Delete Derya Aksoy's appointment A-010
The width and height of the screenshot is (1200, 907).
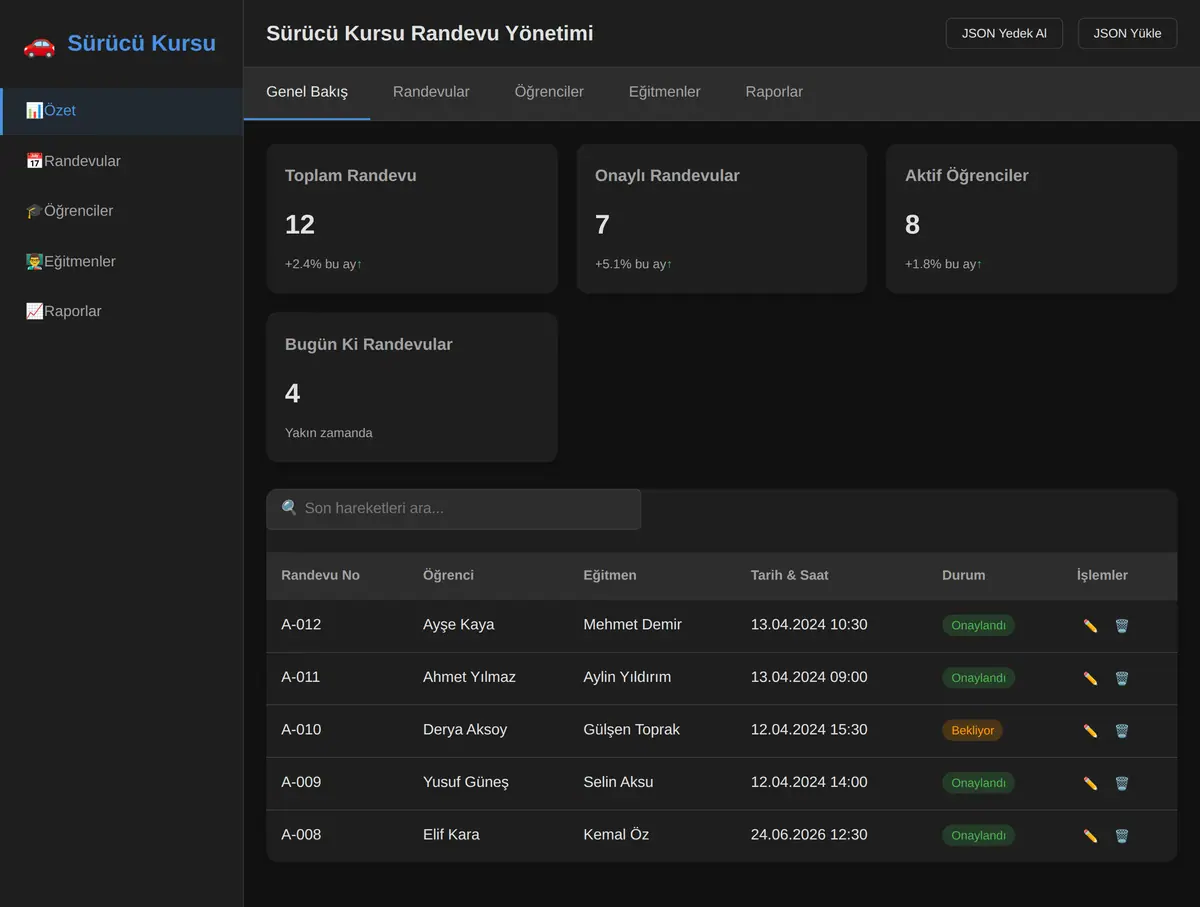click(1122, 731)
